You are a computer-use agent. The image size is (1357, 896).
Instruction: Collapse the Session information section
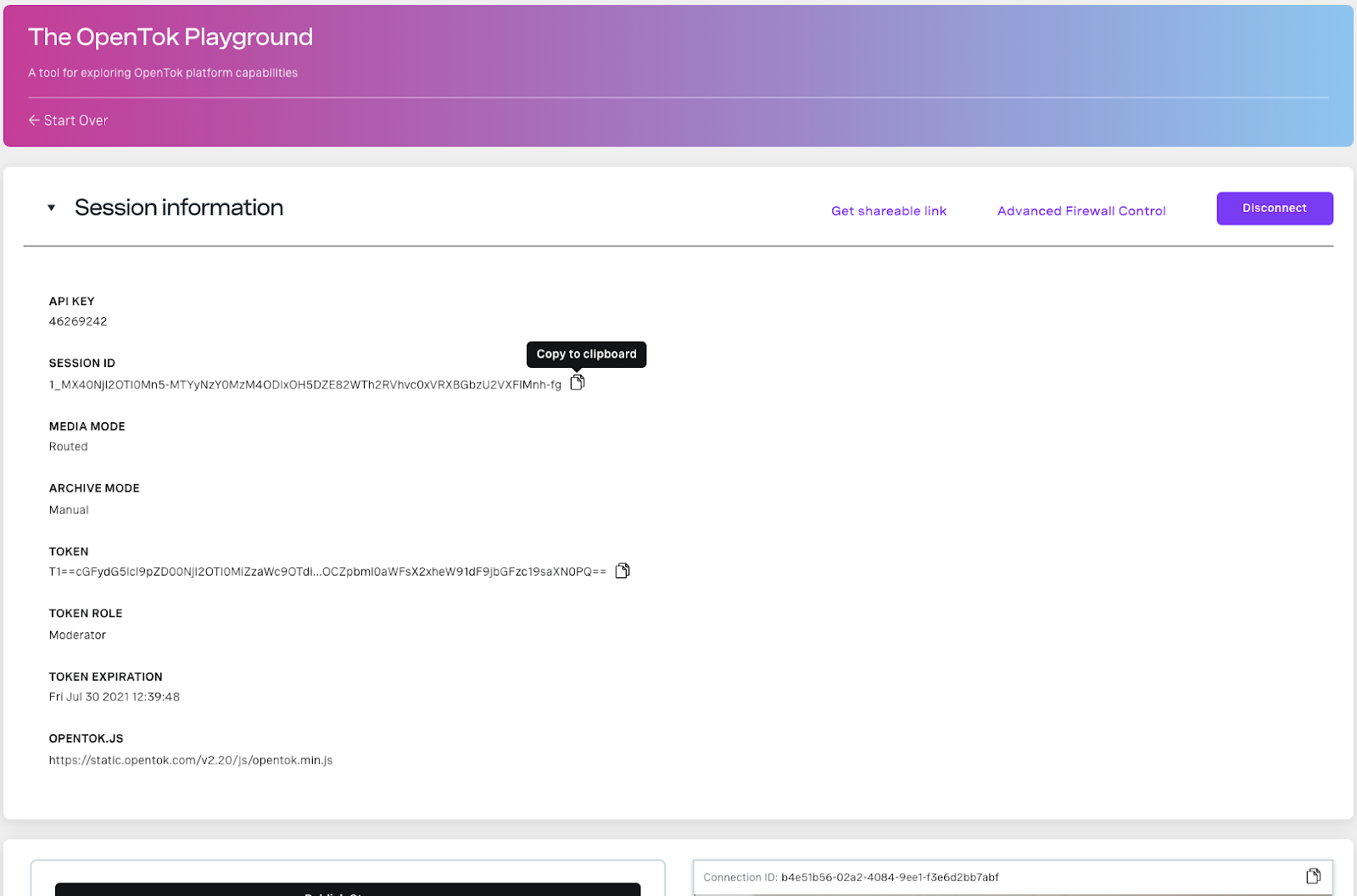coord(52,208)
